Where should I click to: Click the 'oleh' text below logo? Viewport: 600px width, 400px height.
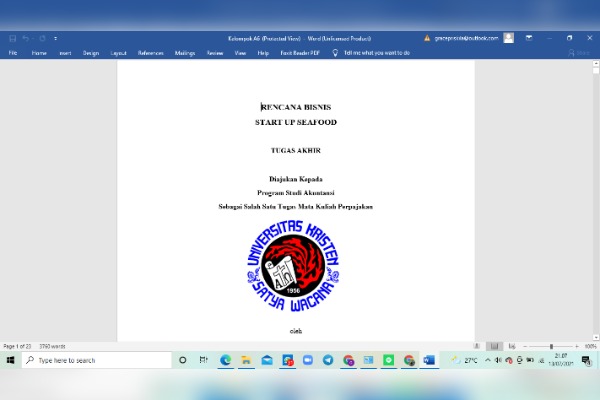296,331
